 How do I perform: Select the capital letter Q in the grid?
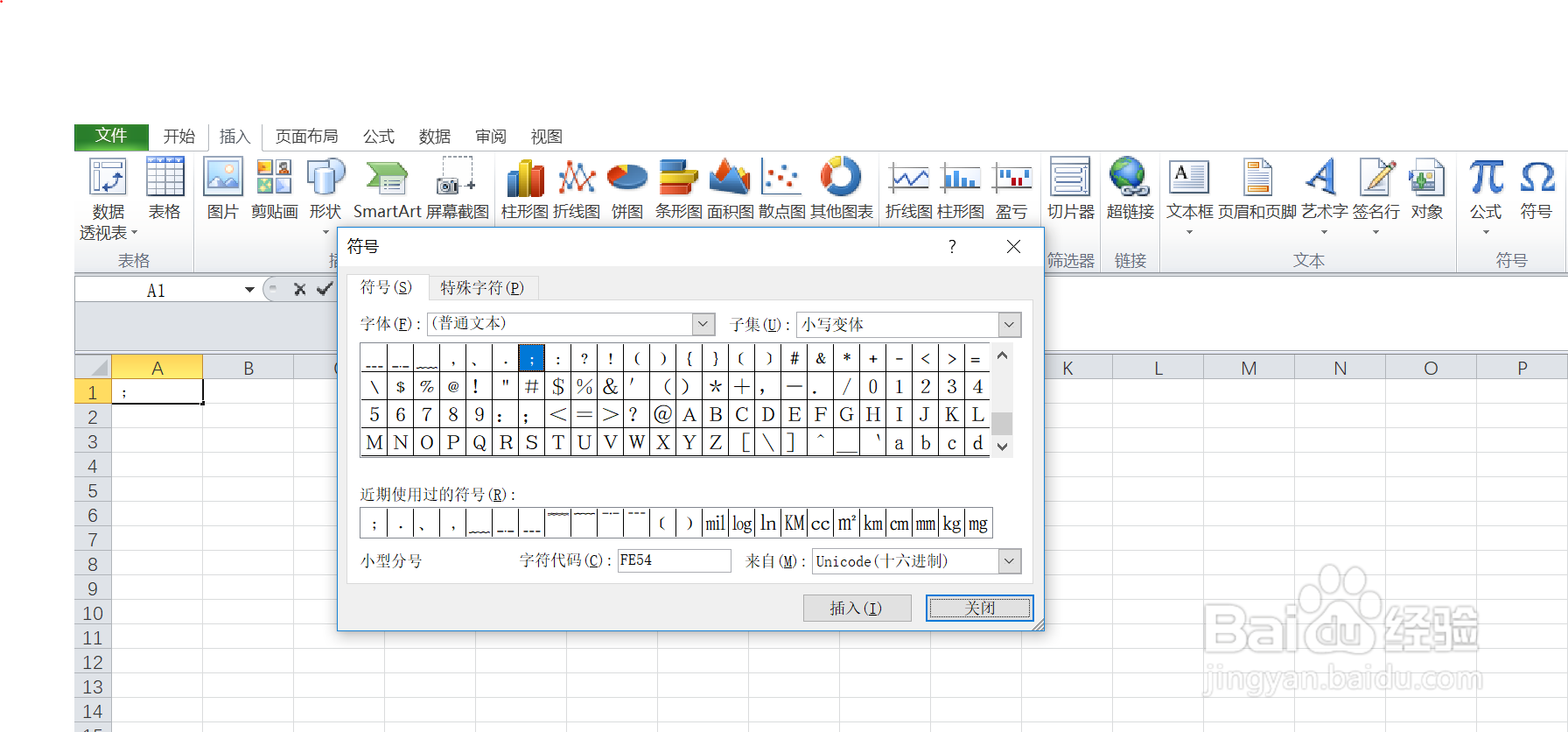pyautogui.click(x=479, y=442)
